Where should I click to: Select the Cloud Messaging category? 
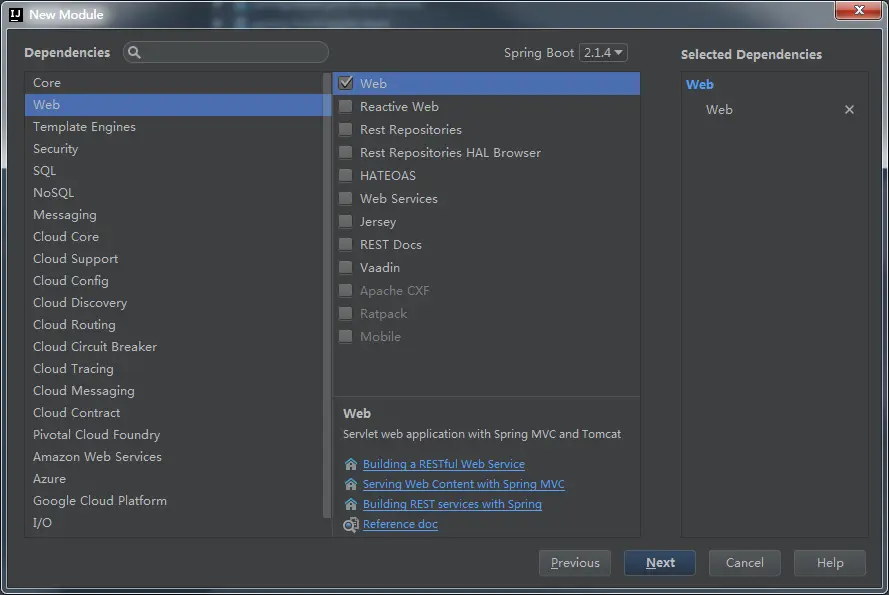(173, 391)
